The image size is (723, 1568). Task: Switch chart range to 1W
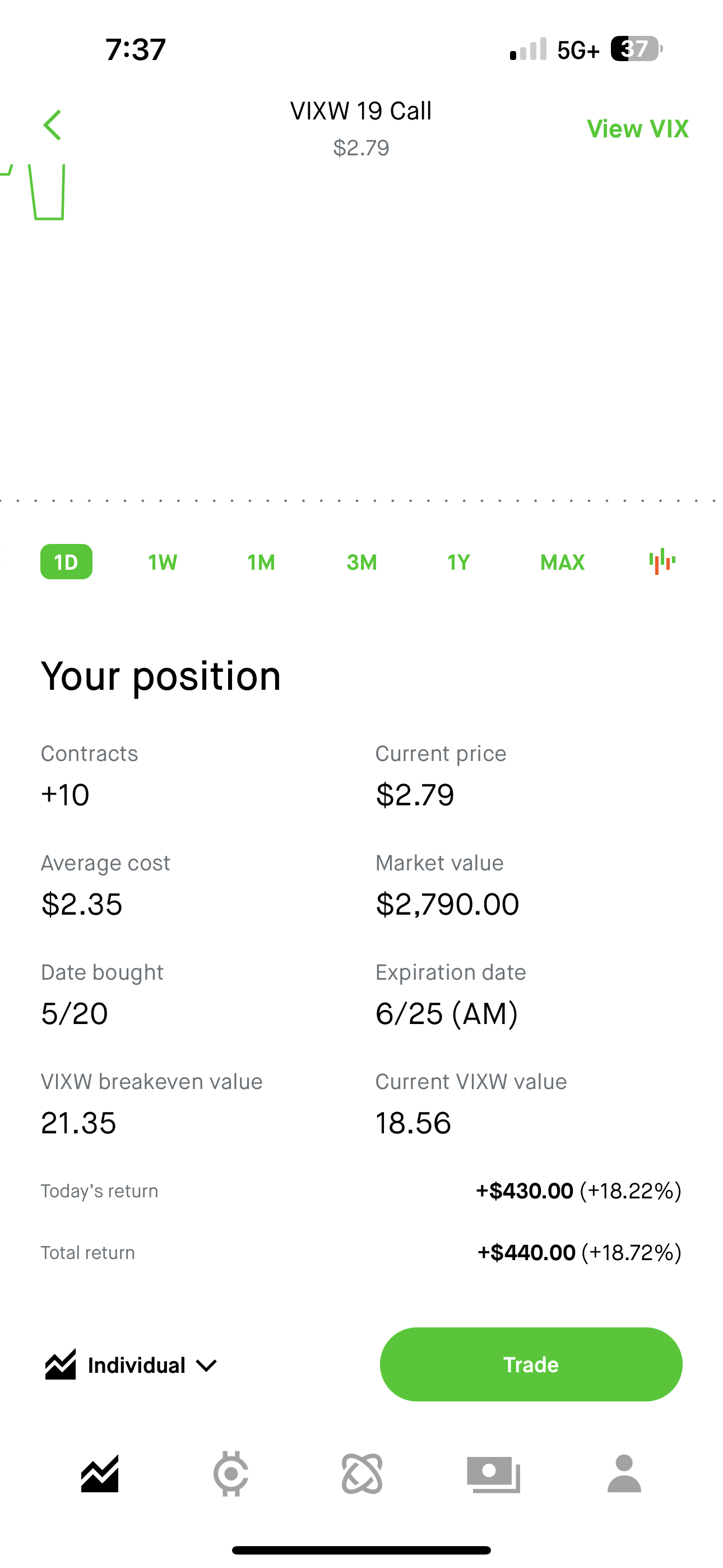tap(163, 561)
